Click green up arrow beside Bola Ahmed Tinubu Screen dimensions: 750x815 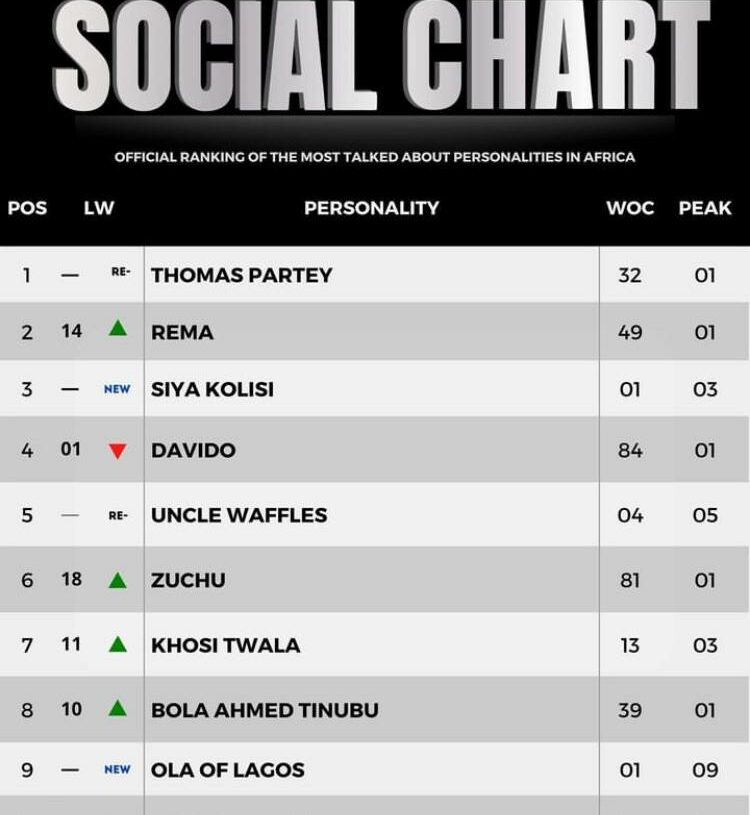(118, 708)
